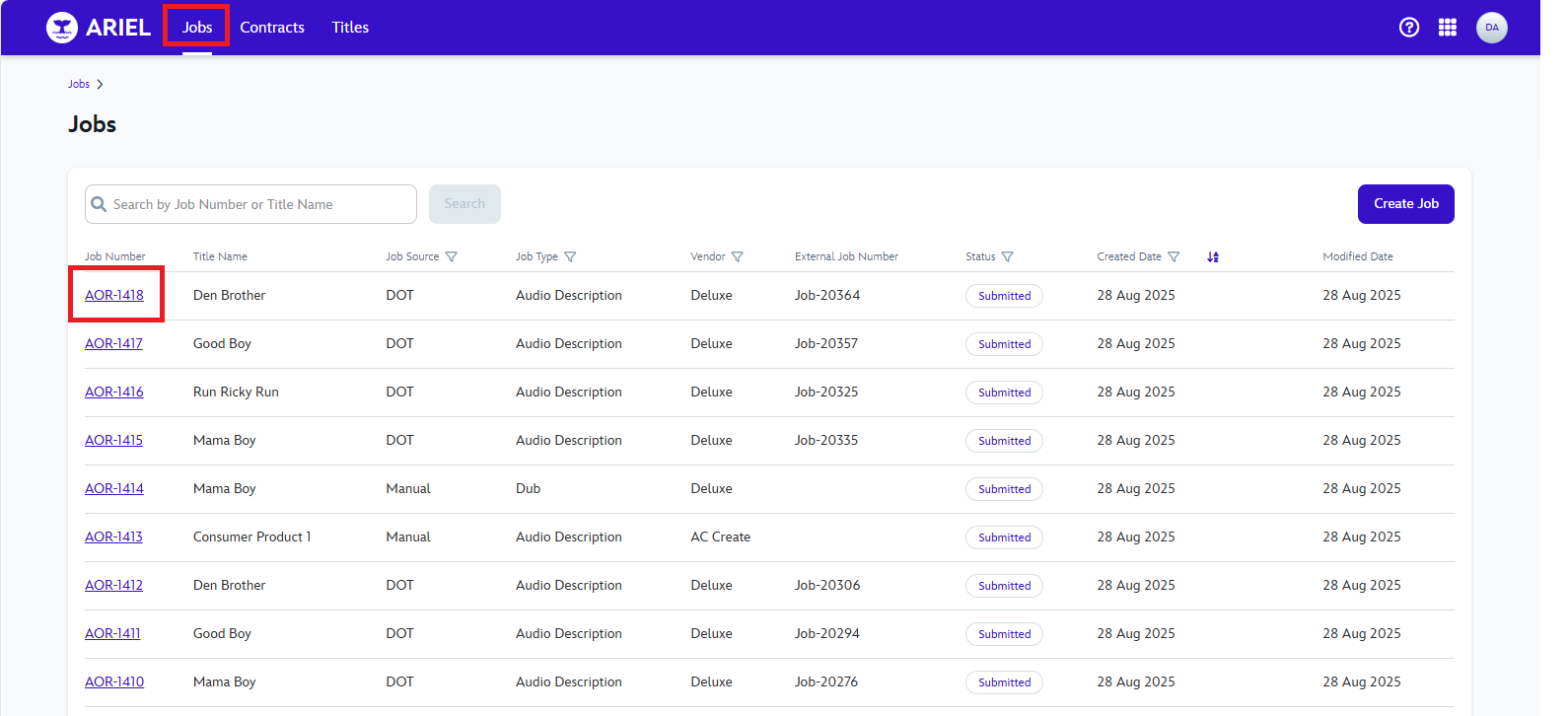
Task: Open the Created Date filter funnel
Action: 1174,256
